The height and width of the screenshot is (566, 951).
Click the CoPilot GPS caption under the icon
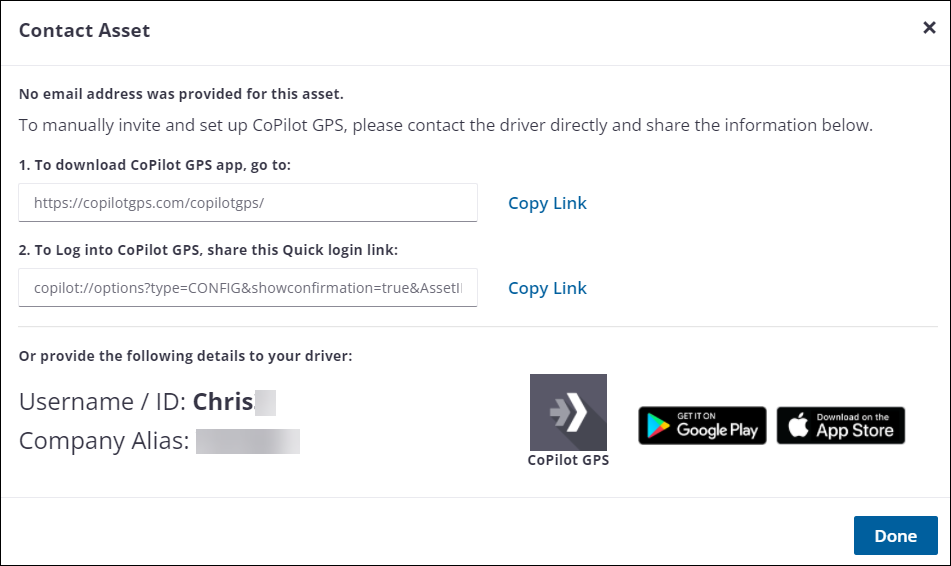click(x=568, y=460)
